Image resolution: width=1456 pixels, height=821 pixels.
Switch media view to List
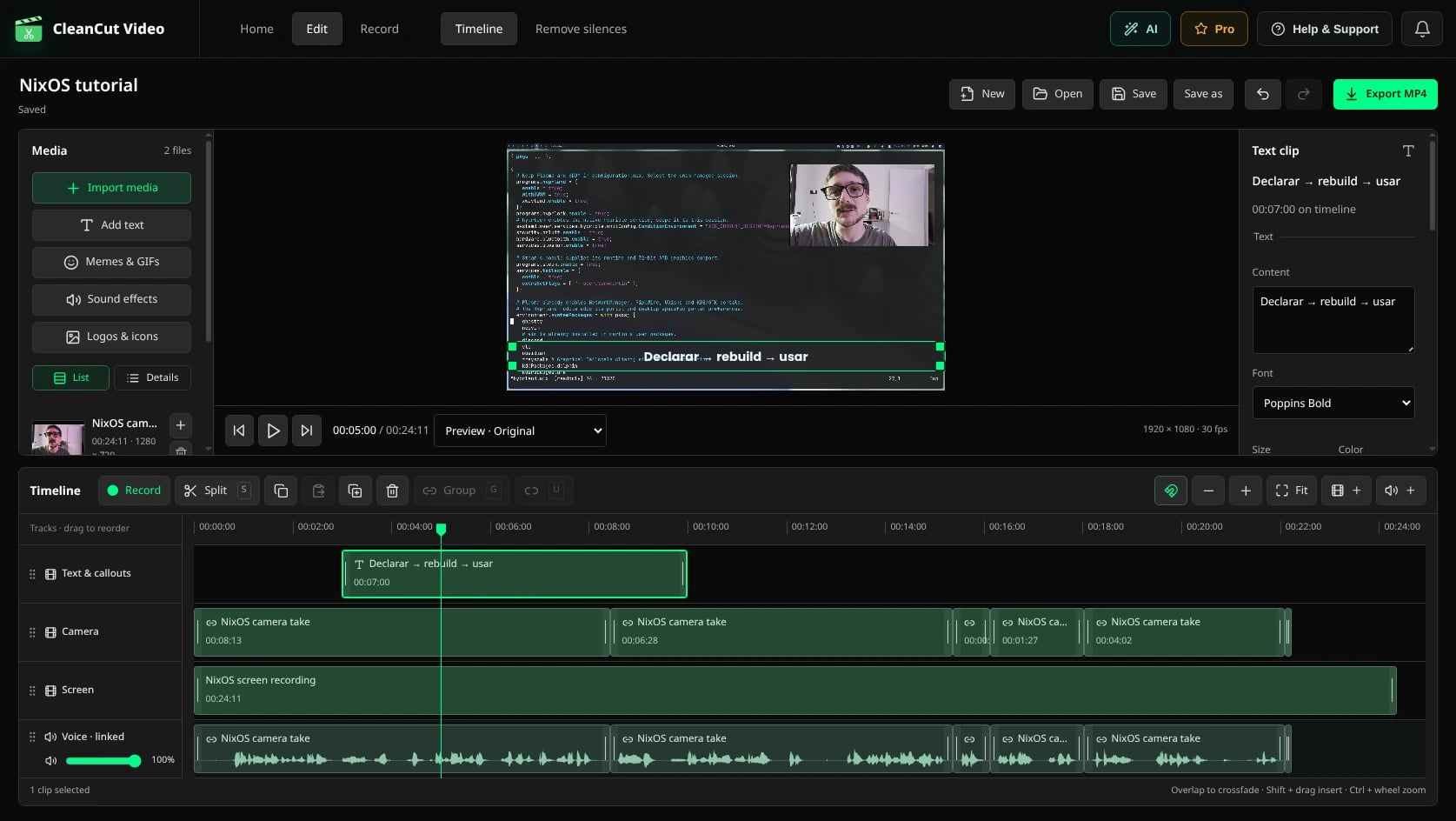tap(71, 378)
